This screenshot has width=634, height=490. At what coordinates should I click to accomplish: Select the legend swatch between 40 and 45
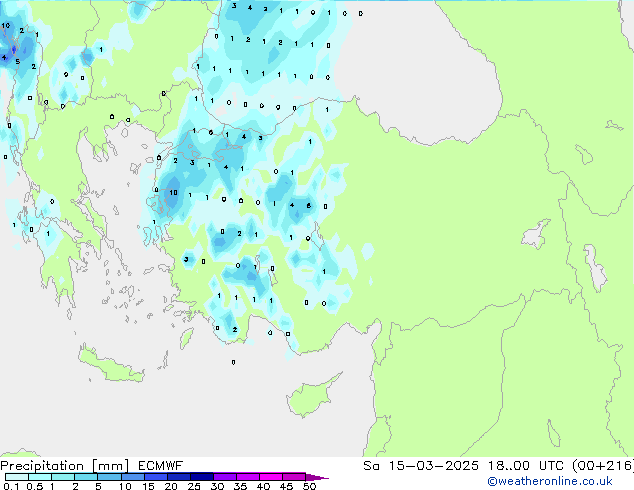271,477
